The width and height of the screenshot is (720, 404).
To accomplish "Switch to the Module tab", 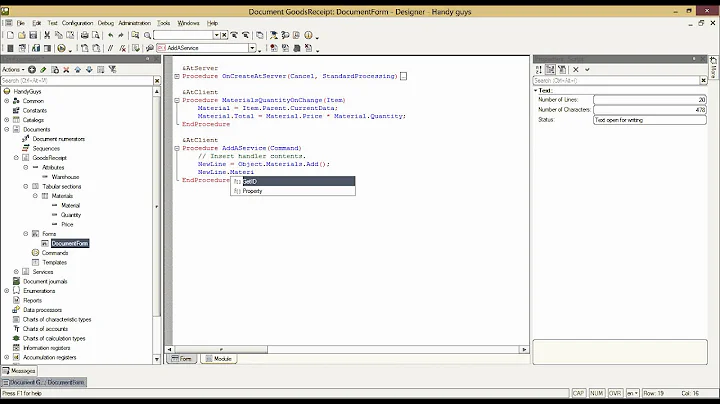I will [x=219, y=359].
